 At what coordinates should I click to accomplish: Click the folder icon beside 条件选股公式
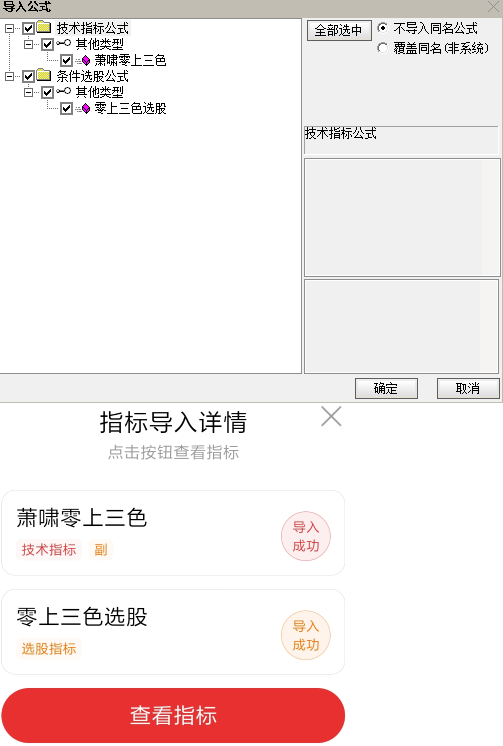click(44, 76)
